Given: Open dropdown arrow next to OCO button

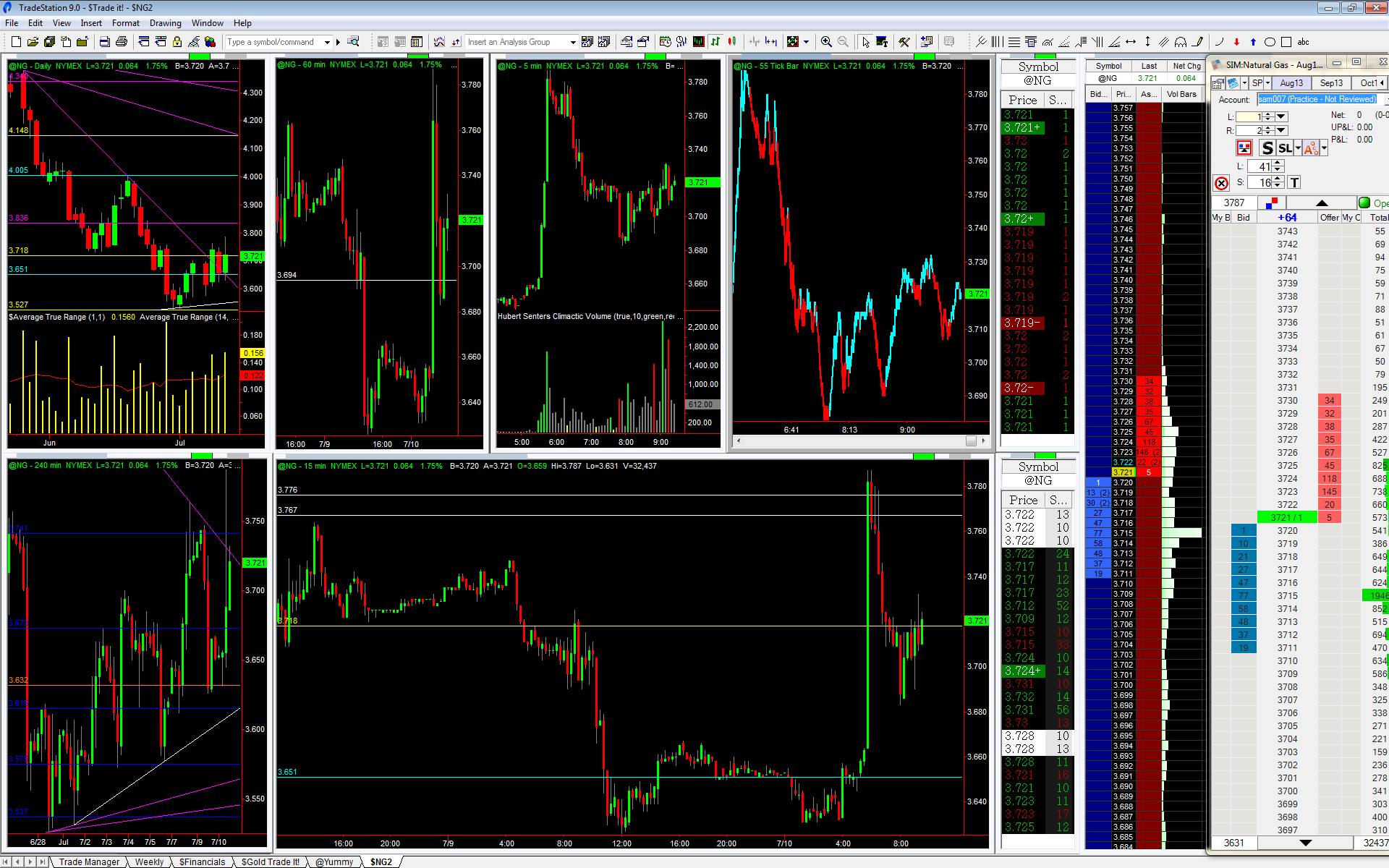Looking at the screenshot, I should [x=1324, y=148].
